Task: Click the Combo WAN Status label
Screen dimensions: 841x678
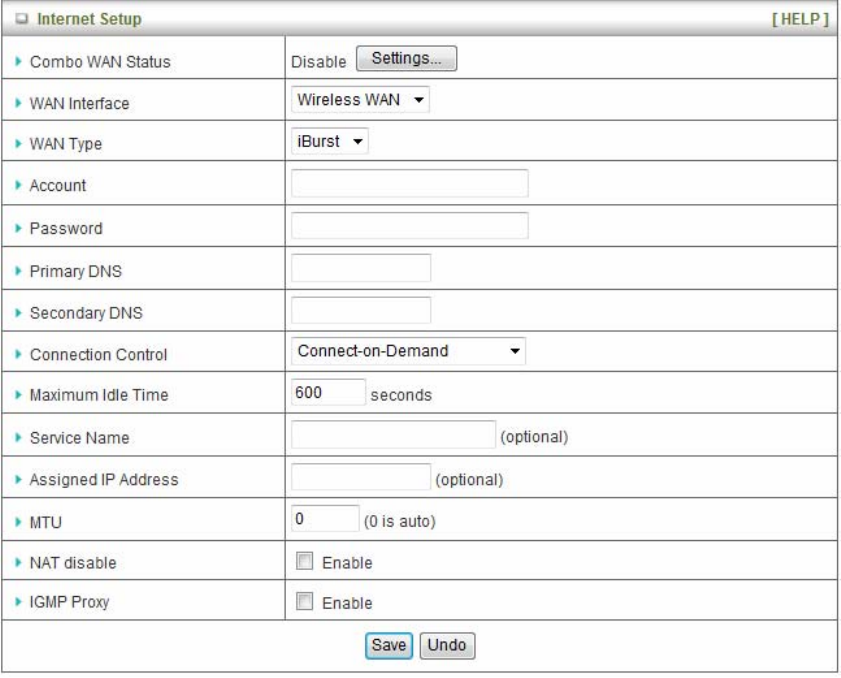Action: 100,62
